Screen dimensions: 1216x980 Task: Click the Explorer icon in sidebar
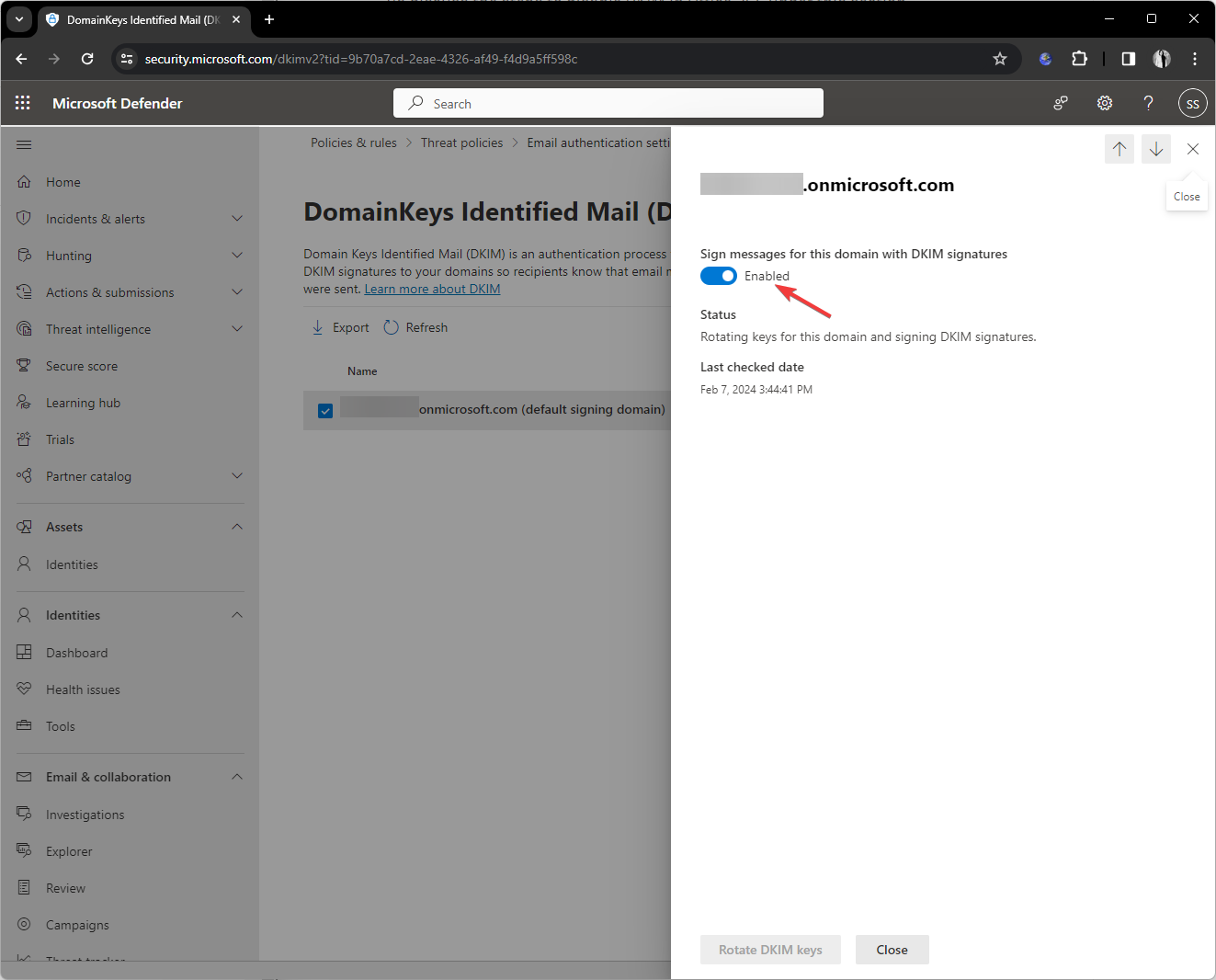pyautogui.click(x=25, y=851)
